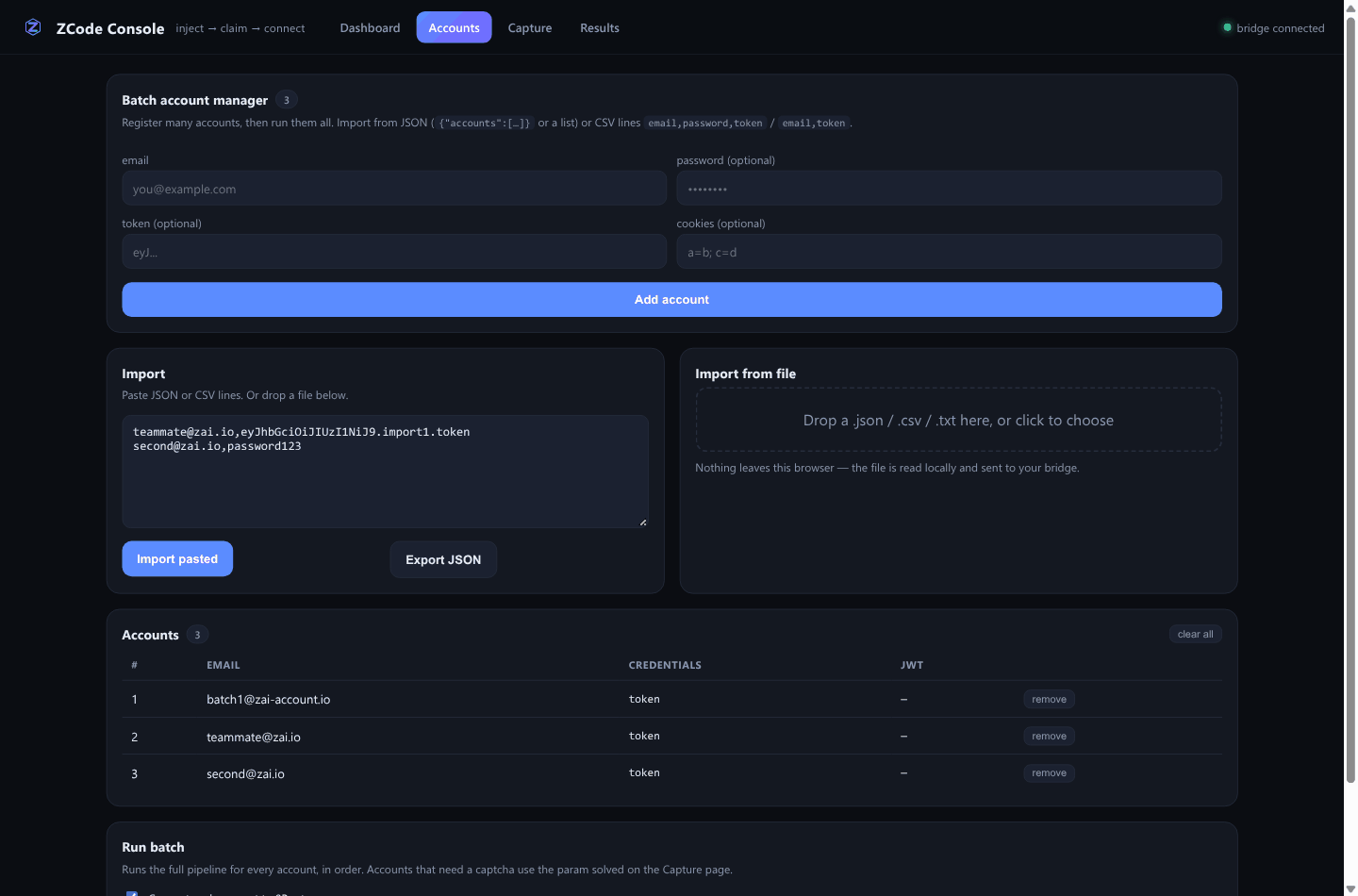
Task: Focus the email input field
Action: tap(394, 189)
